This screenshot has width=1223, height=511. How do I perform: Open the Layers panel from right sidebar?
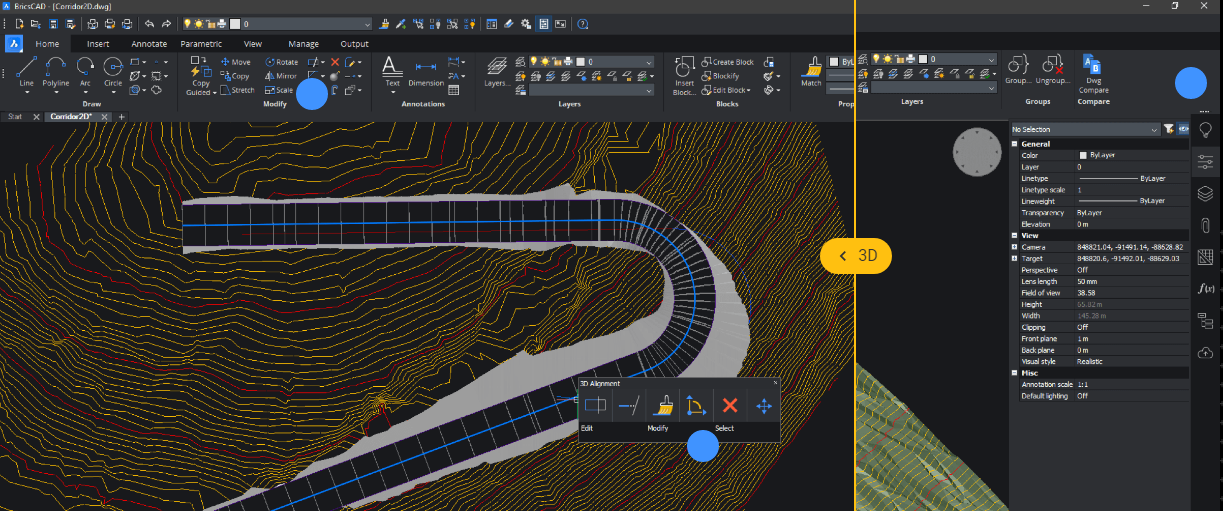[1206, 193]
